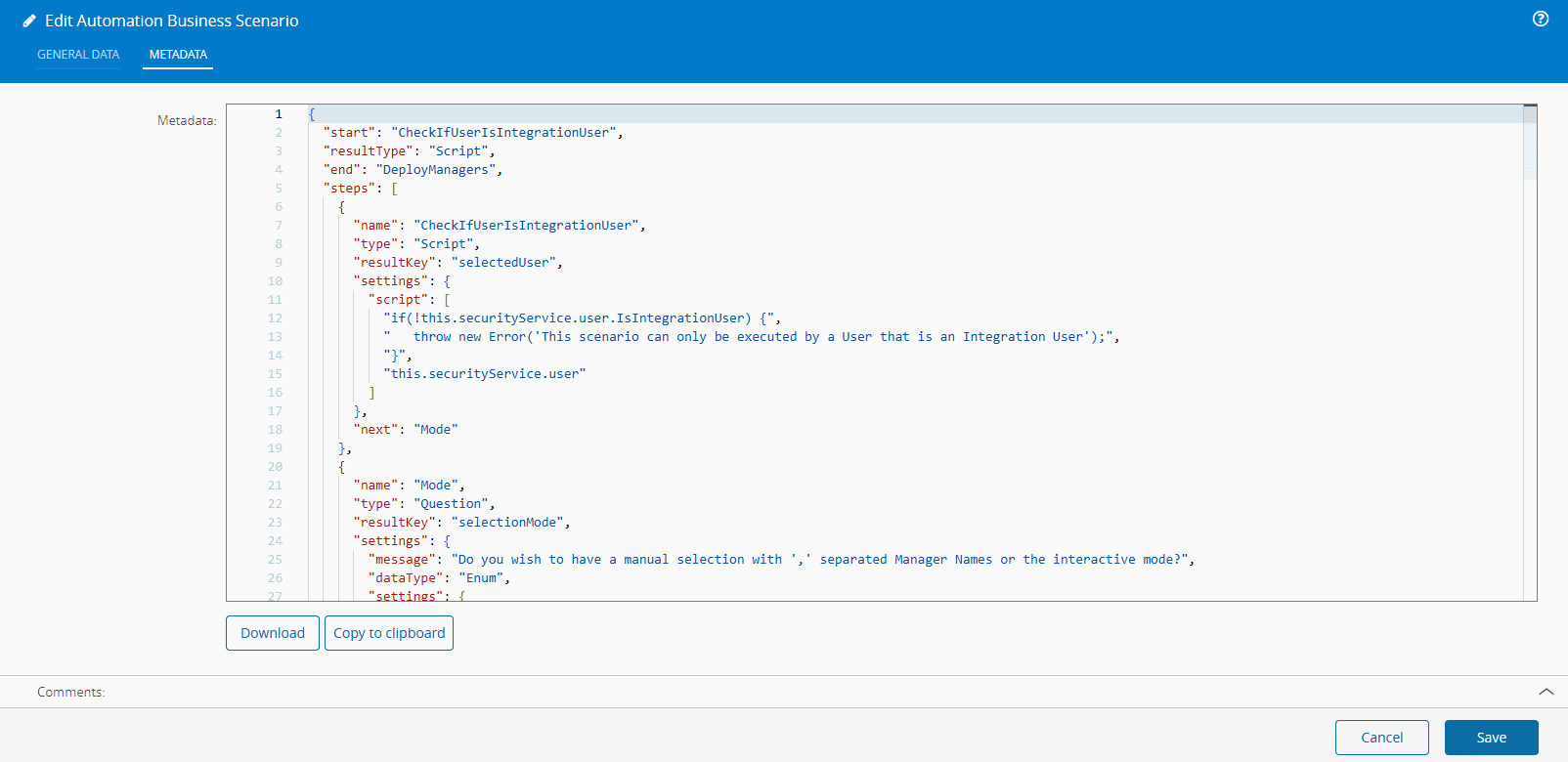Click the "dataType": "Enum" line
This screenshot has width=1568, height=762.
439,578
